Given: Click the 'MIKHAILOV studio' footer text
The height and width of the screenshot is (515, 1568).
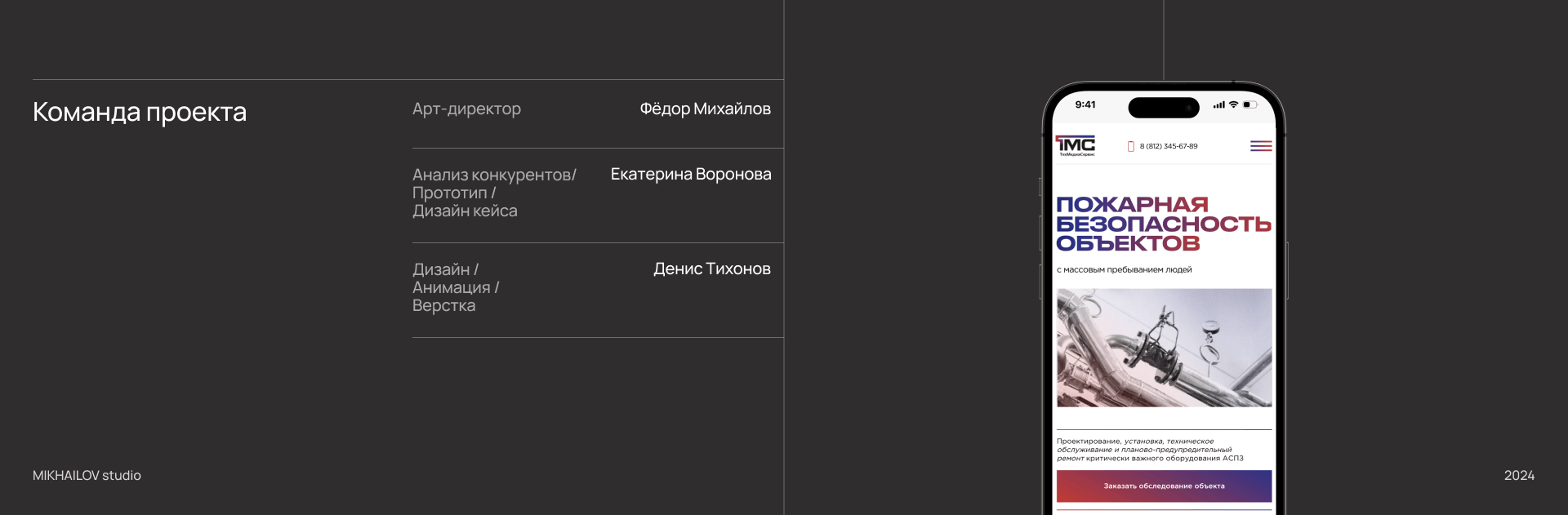Looking at the screenshot, I should (87, 476).
